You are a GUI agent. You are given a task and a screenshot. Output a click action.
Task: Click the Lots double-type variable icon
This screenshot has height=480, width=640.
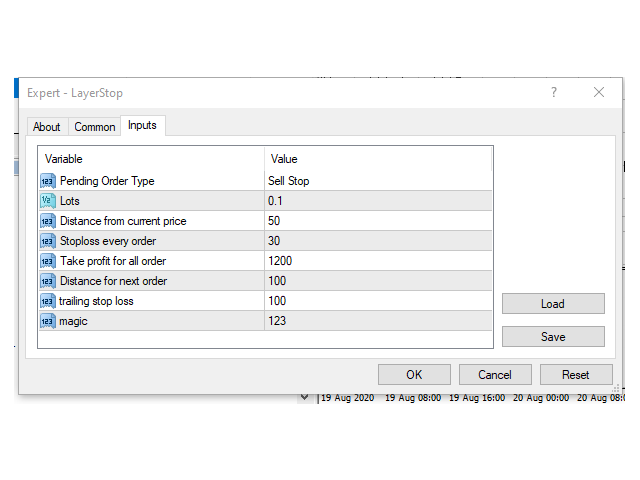47,201
